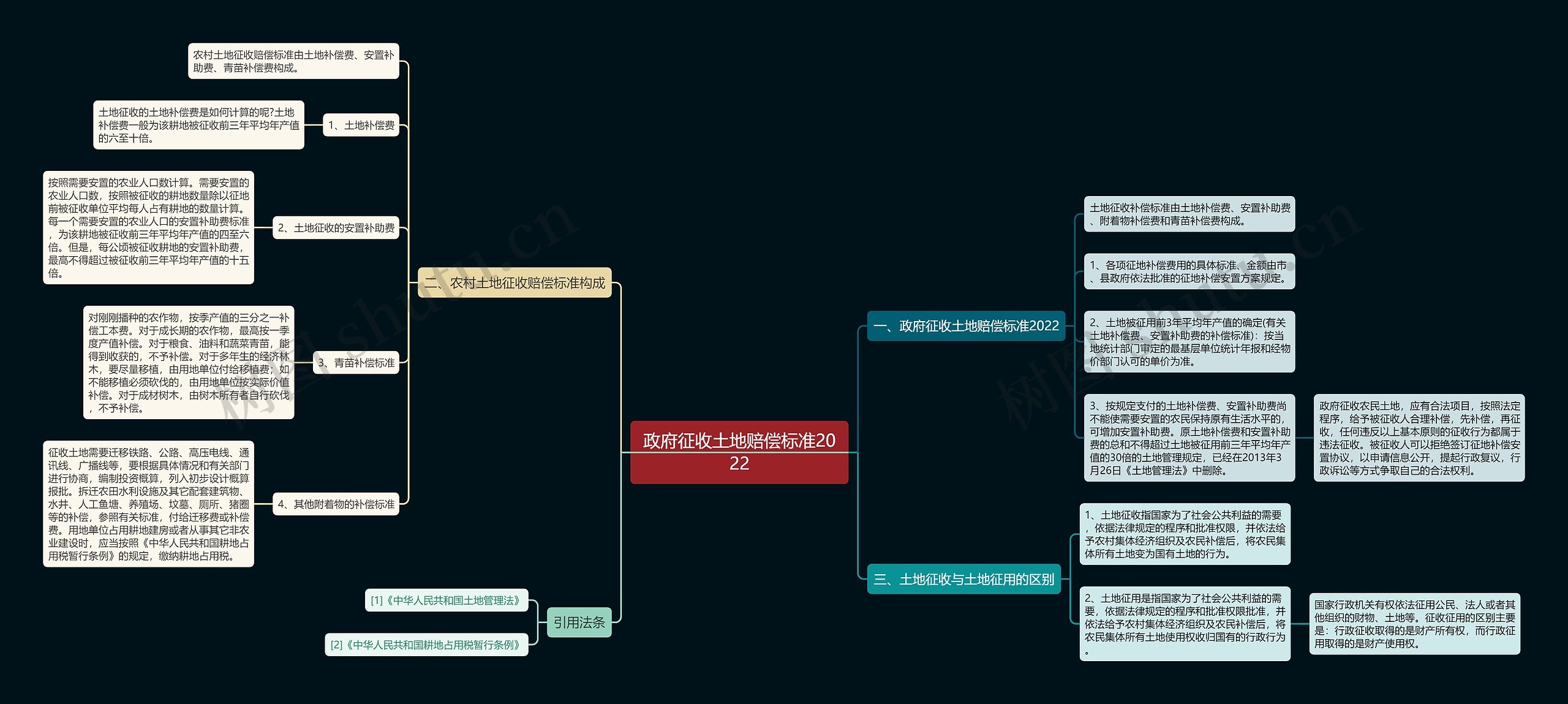
Task: Click the text box starting 按照需要安置的农业人口数计算
Action: [x=148, y=228]
